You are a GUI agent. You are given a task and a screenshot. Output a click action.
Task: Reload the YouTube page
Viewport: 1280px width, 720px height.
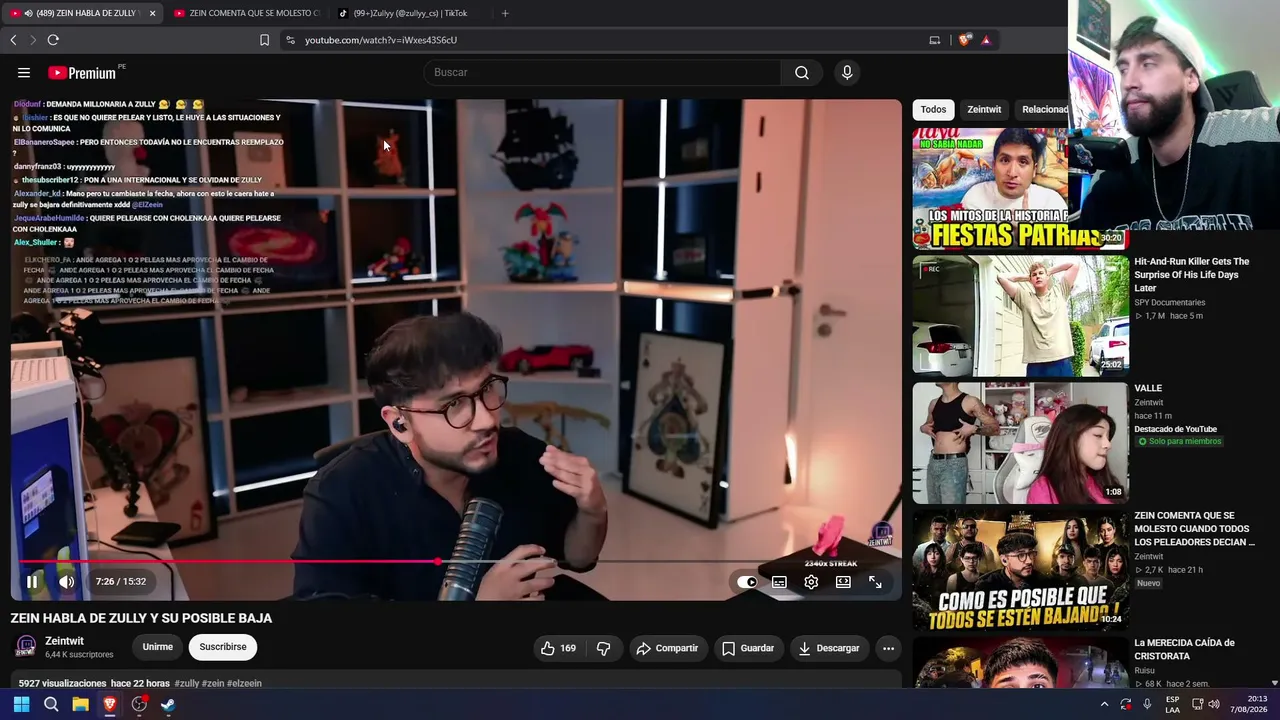coord(53,40)
